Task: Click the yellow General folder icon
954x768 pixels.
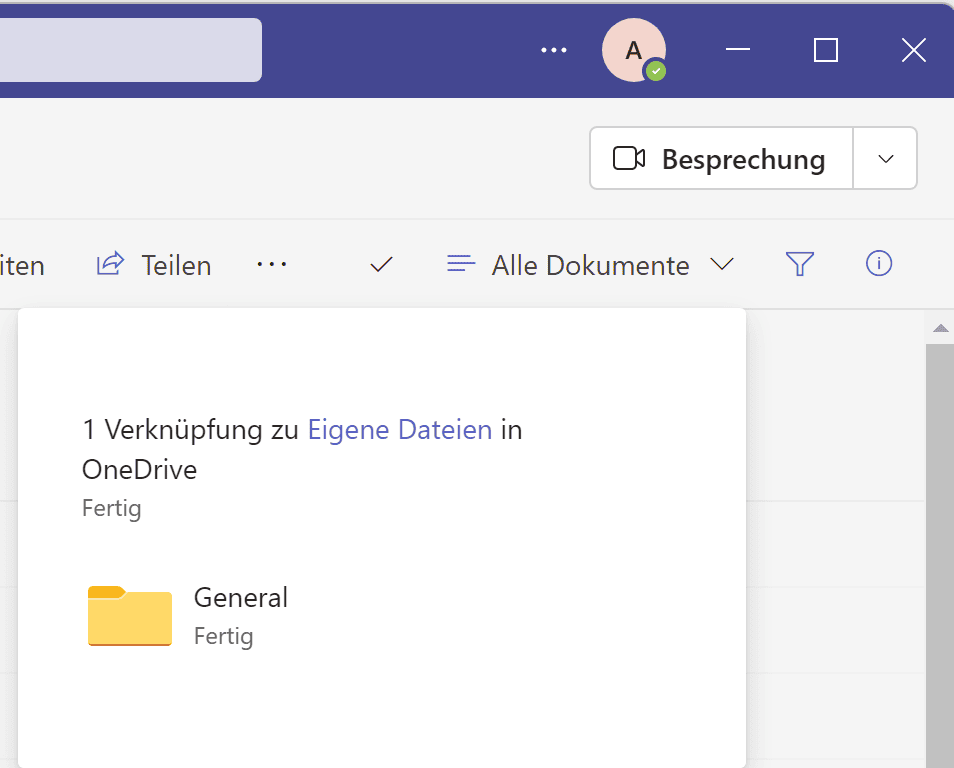Action: tap(130, 615)
